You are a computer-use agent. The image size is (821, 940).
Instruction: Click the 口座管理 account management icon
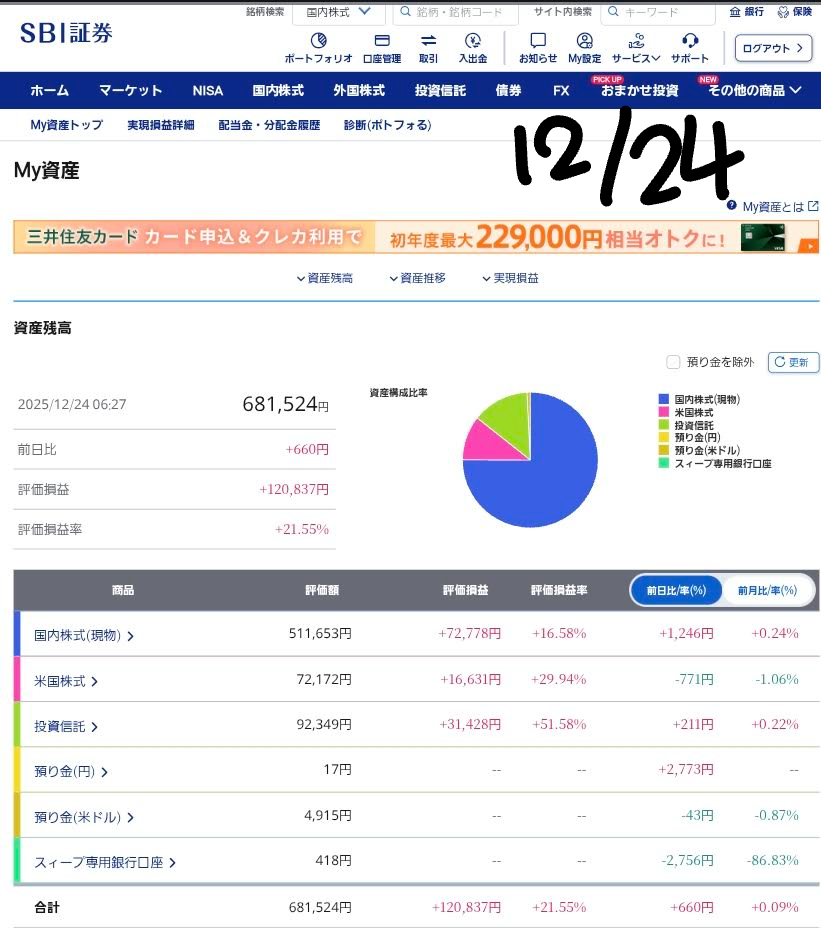tap(381, 41)
